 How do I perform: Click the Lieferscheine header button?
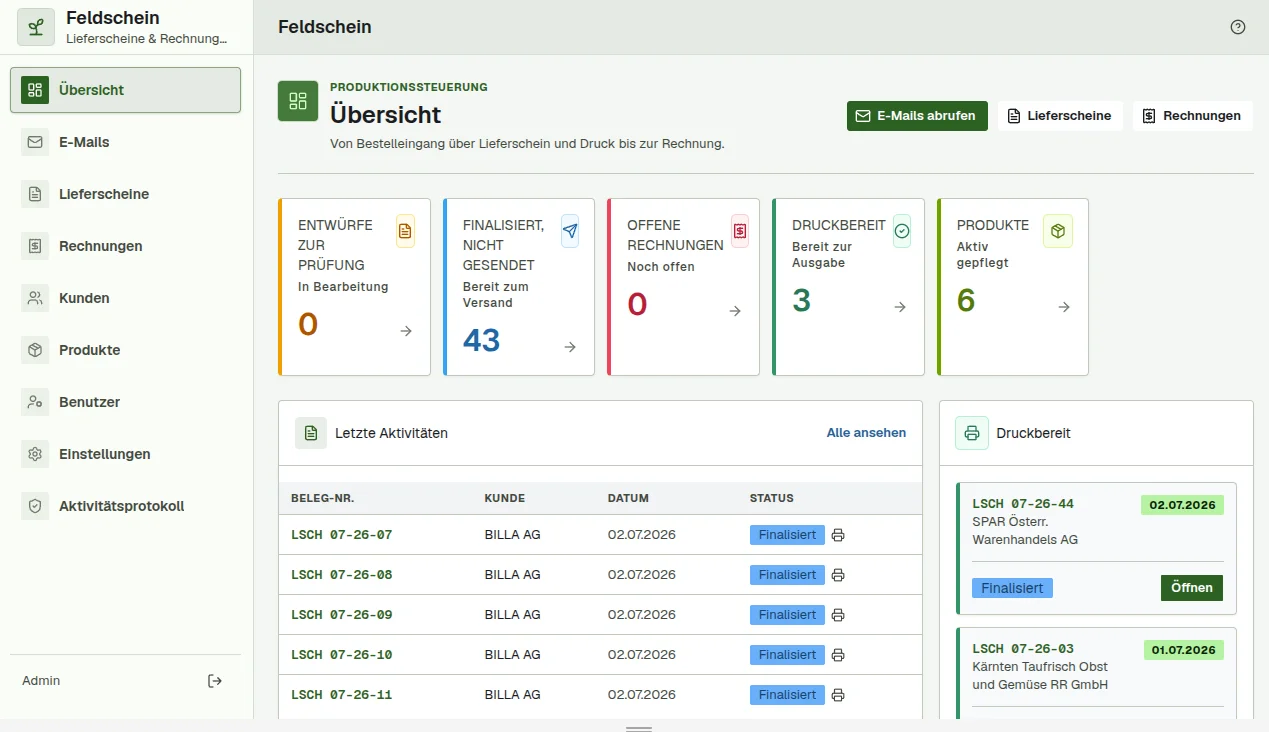(1060, 116)
